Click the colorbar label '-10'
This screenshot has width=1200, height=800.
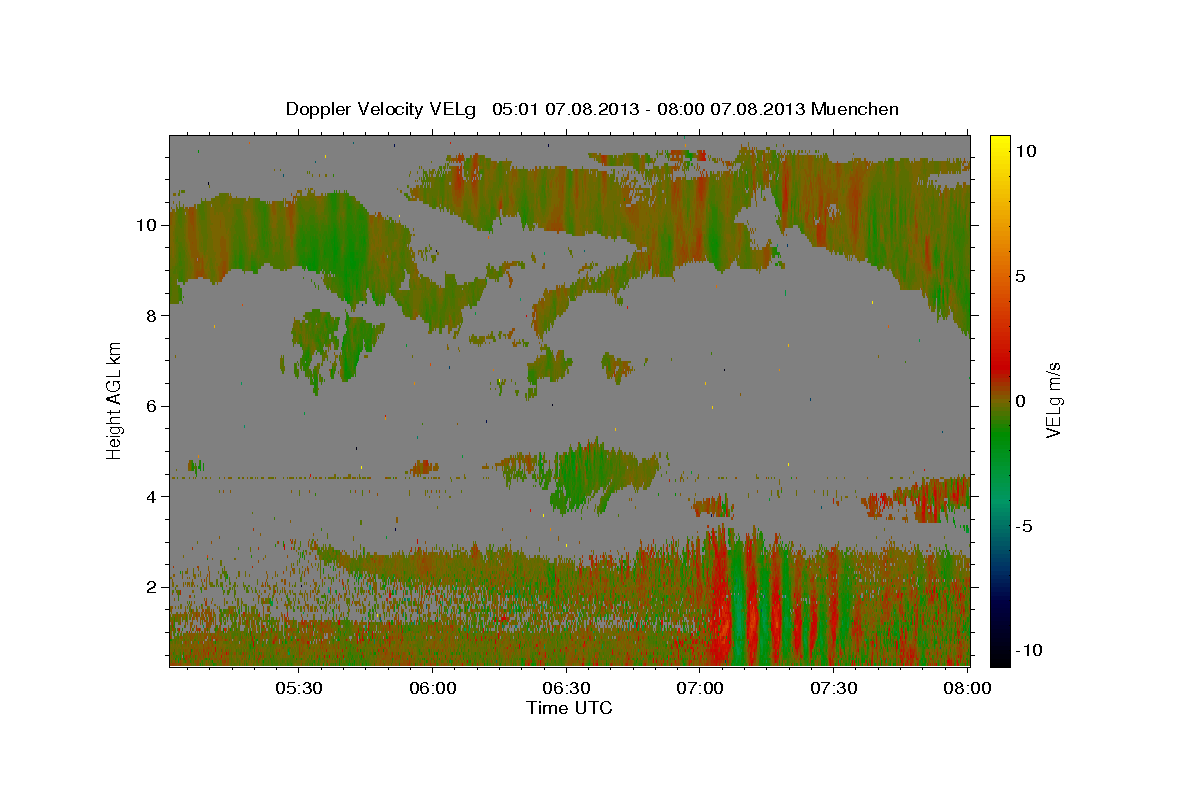pos(1030,650)
